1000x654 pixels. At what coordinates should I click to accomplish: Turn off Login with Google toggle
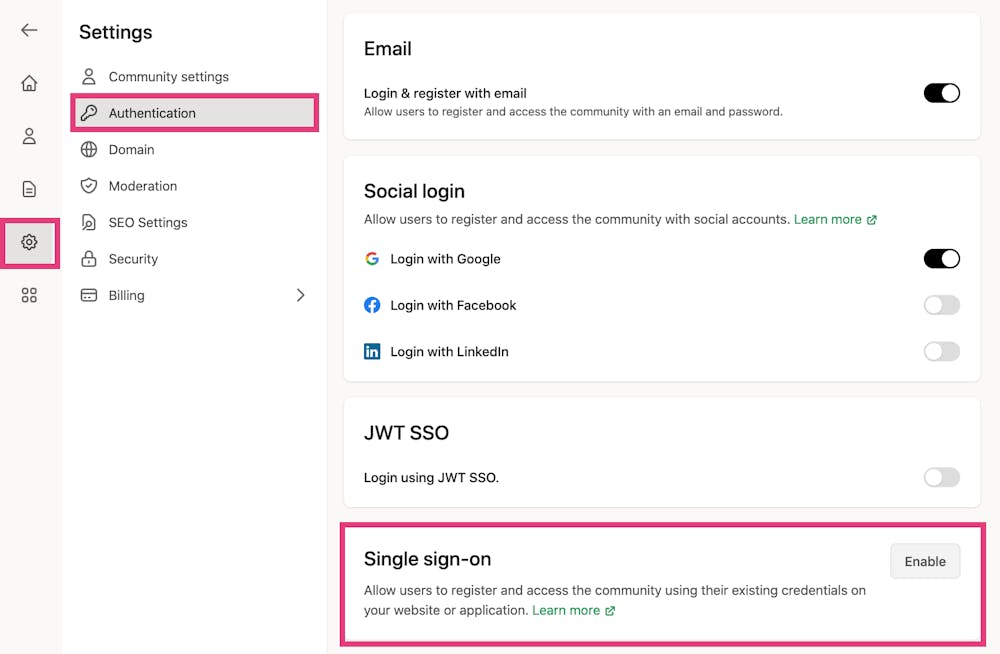(x=941, y=259)
